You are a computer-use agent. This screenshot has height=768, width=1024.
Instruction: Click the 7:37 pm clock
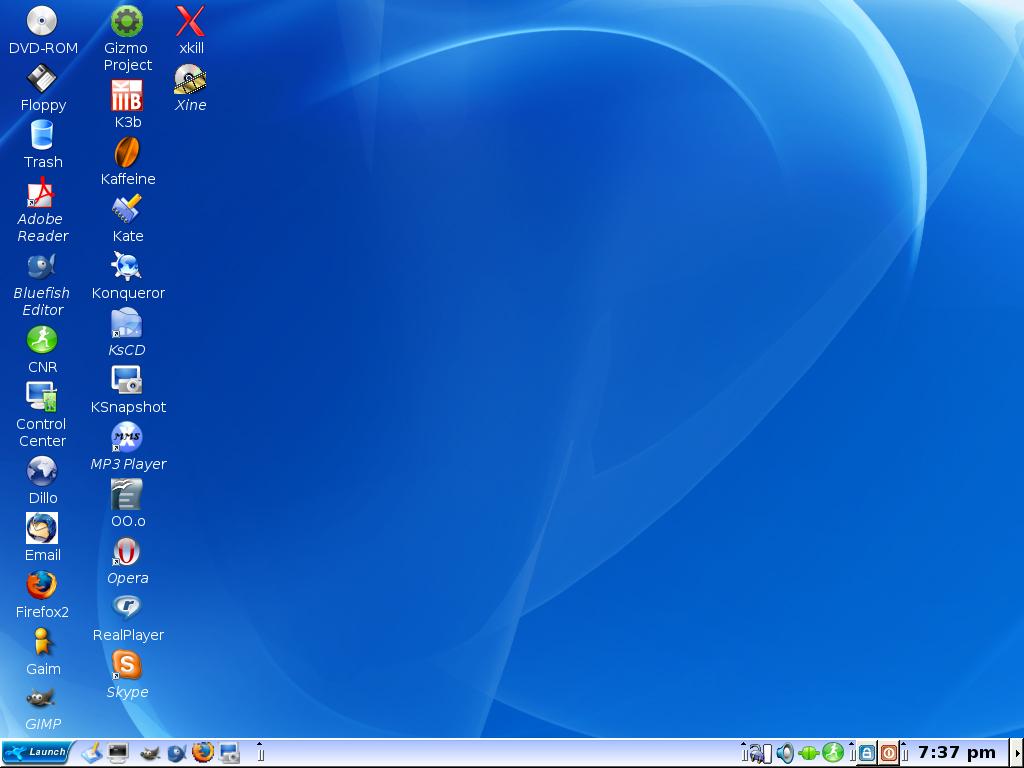tap(956, 753)
